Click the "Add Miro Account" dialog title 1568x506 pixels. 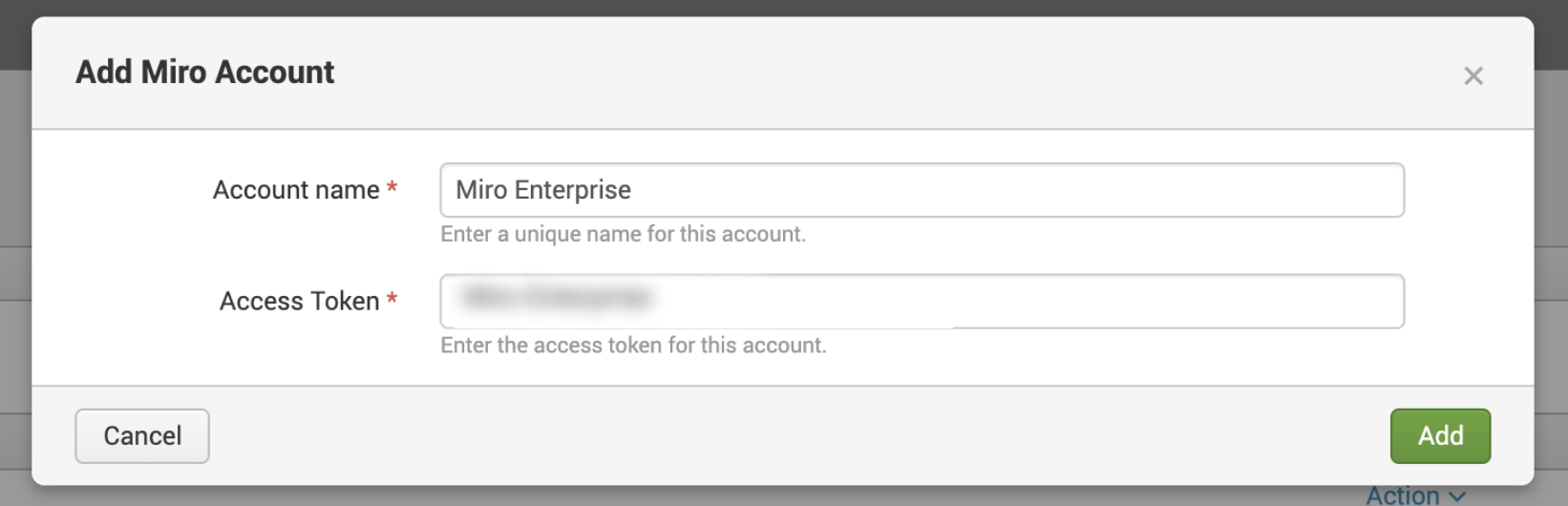[x=205, y=73]
